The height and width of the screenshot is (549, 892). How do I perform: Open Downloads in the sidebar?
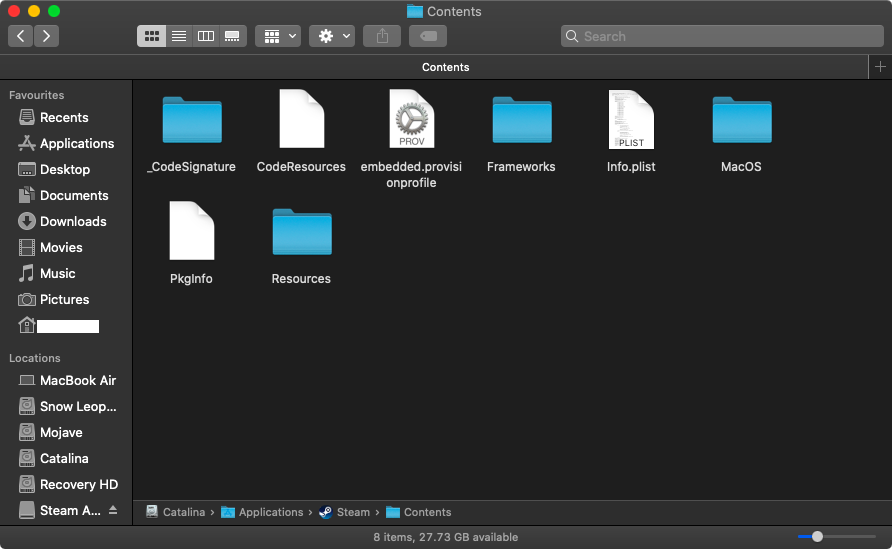point(64,221)
